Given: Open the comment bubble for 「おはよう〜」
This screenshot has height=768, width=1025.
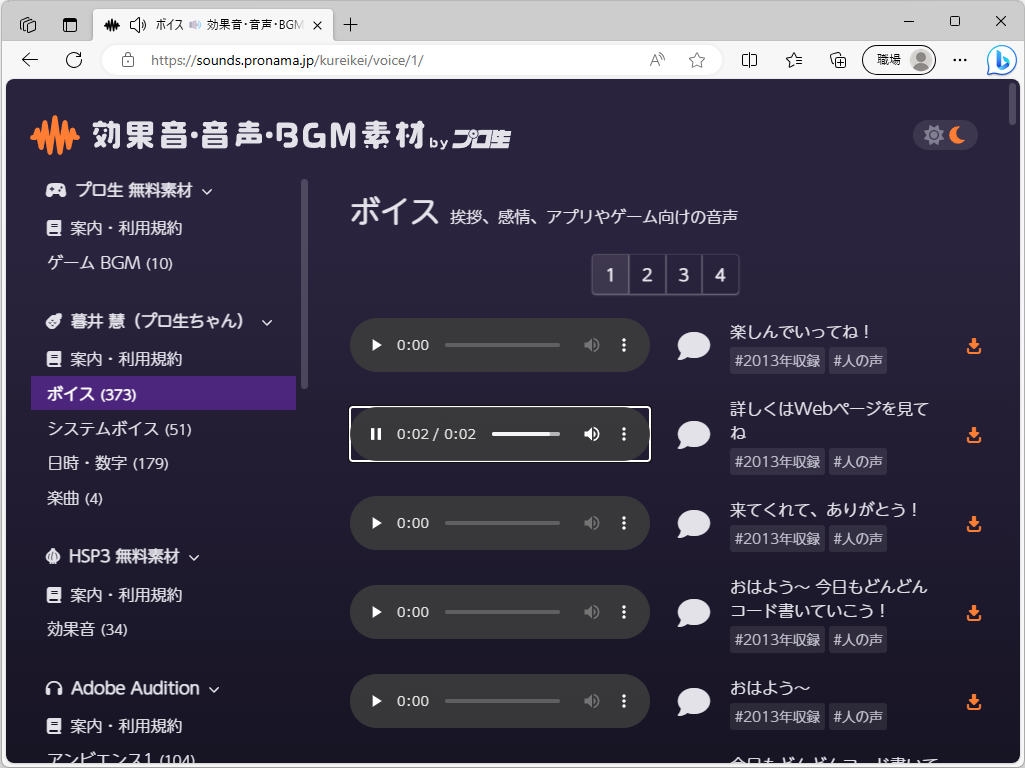Looking at the screenshot, I should coord(693,701).
